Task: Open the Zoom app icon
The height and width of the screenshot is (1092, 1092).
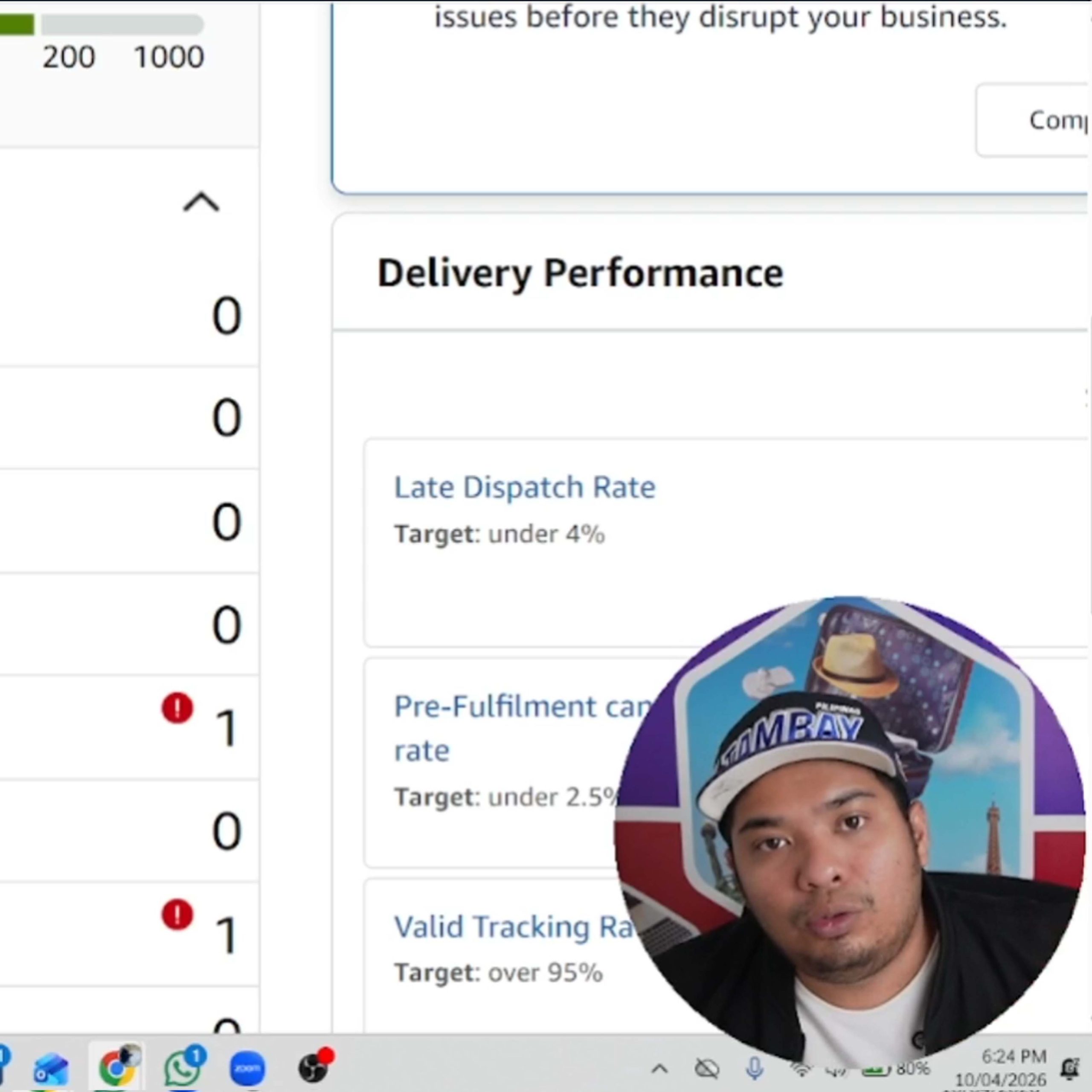Action: [247, 1068]
